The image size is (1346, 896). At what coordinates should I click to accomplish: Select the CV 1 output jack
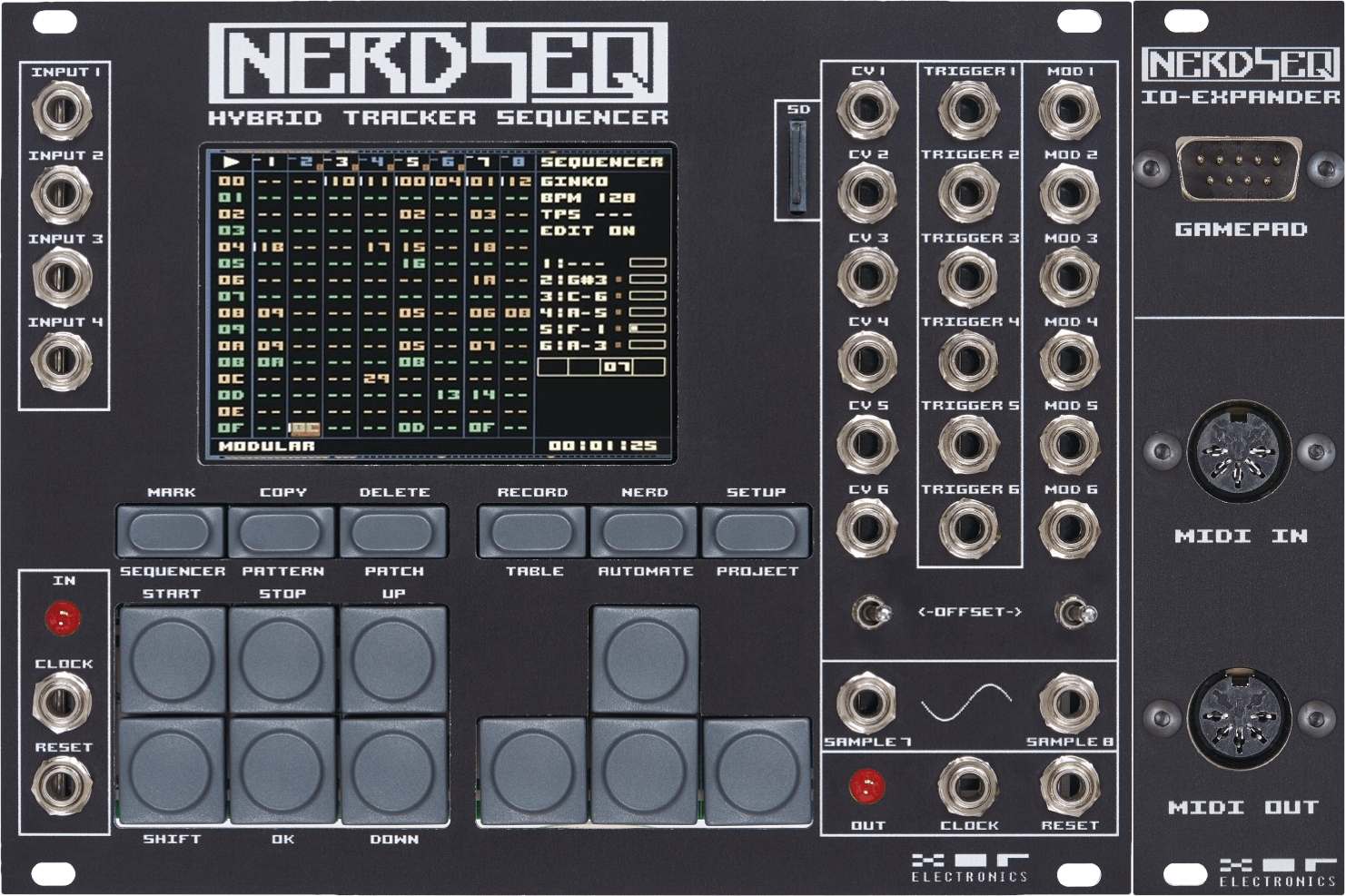(866, 109)
